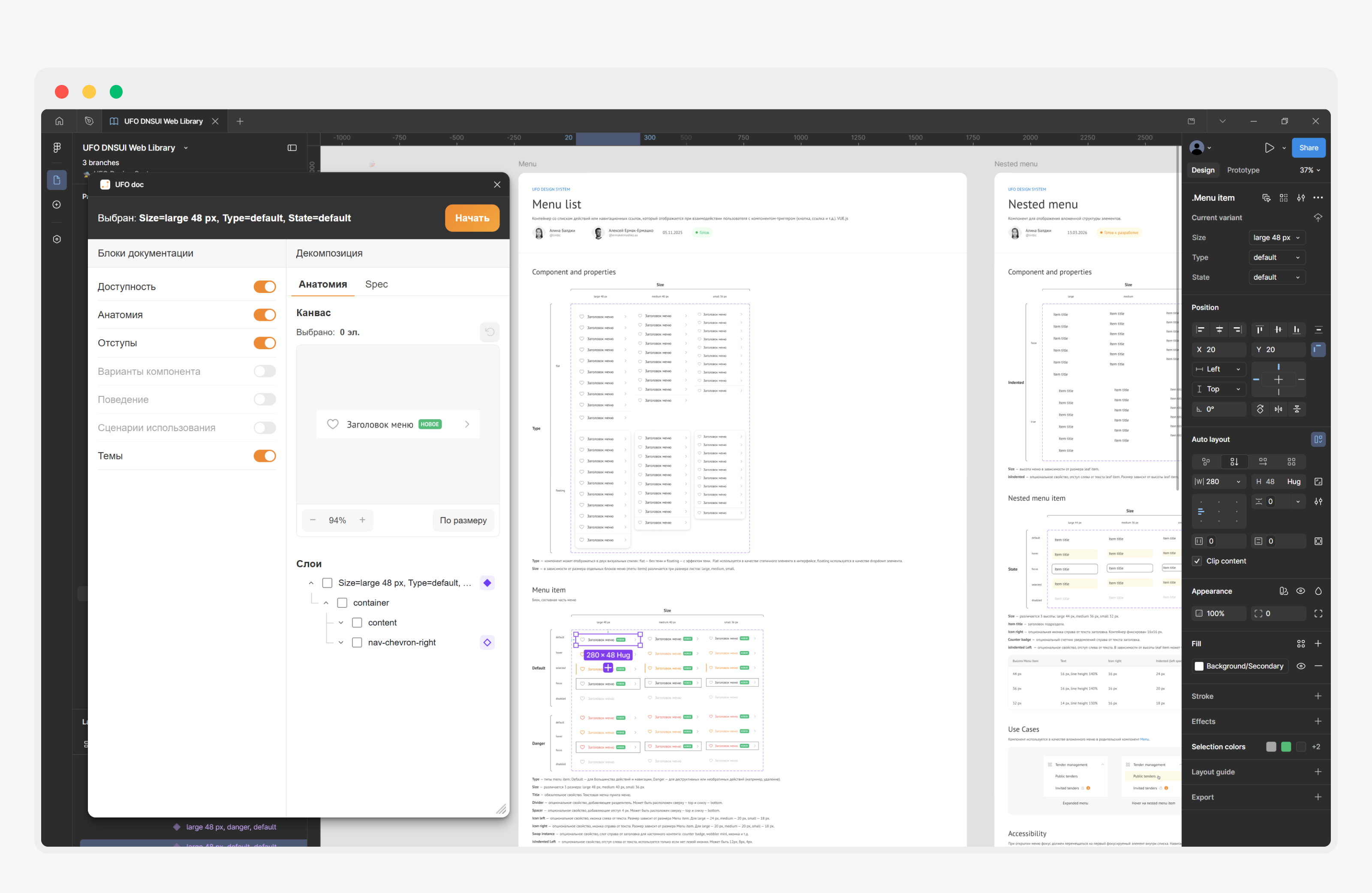Click the +2 selection colors indicator

1315,747
